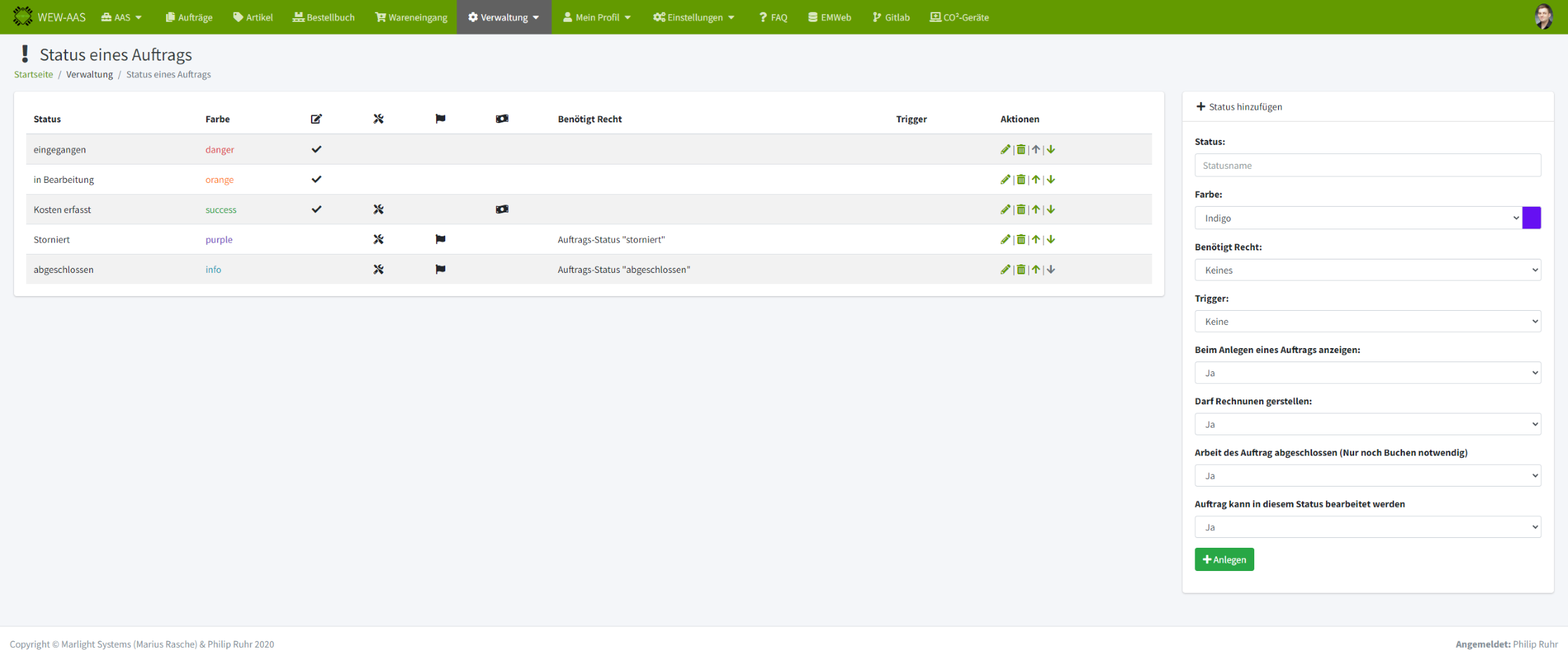
Task: Click edit pencil icon for eingegangen row
Action: 1005,149
